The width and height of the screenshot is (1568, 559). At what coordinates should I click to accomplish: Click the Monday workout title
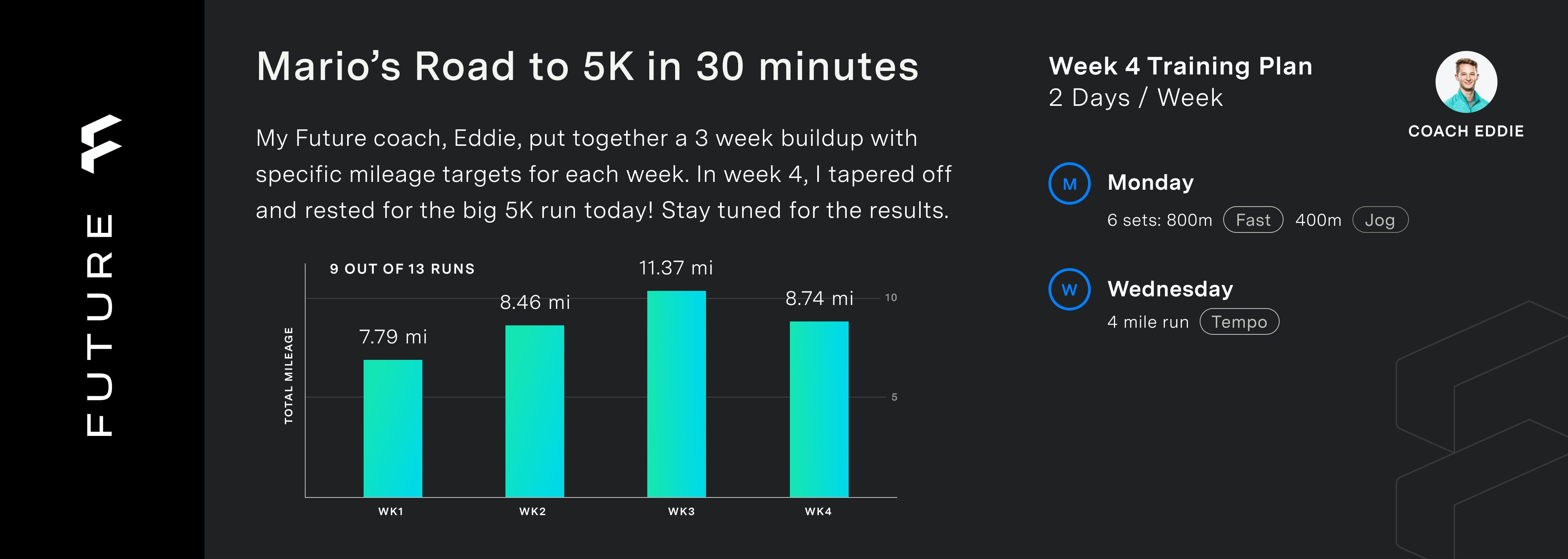coord(1150,182)
